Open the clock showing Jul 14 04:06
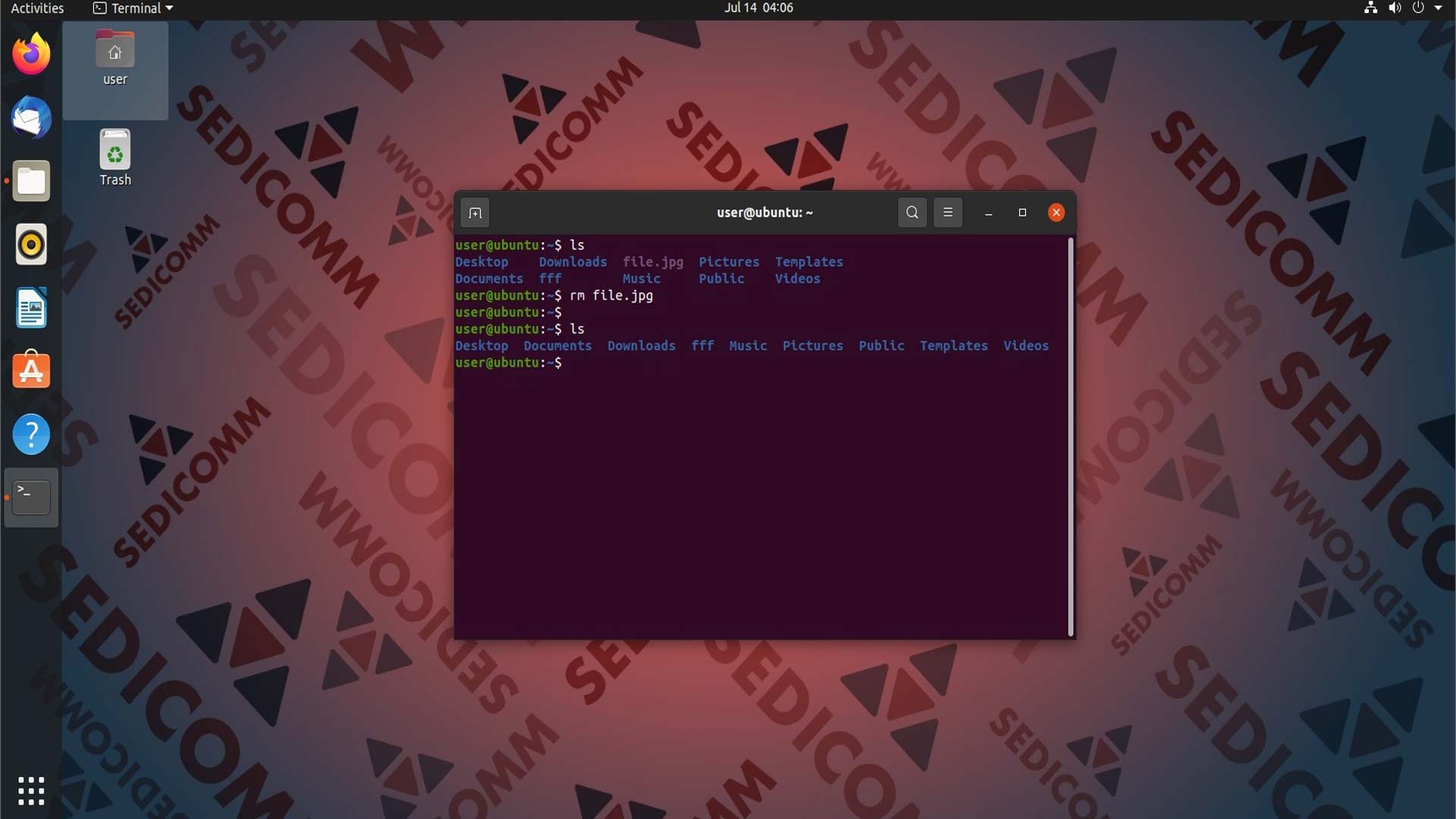 [758, 8]
